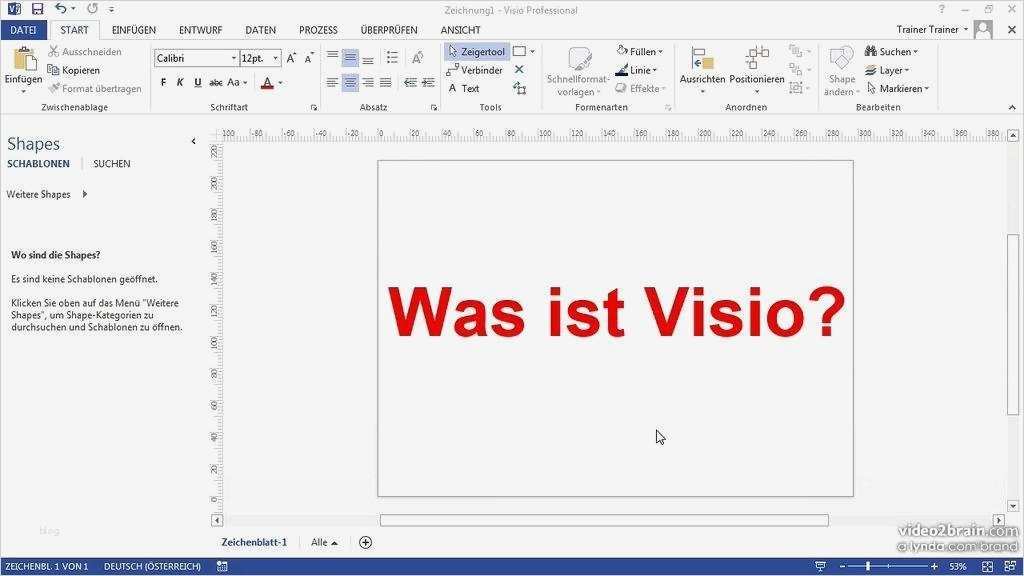
Task: Open the Füllen fill dropdown
Action: 639,51
